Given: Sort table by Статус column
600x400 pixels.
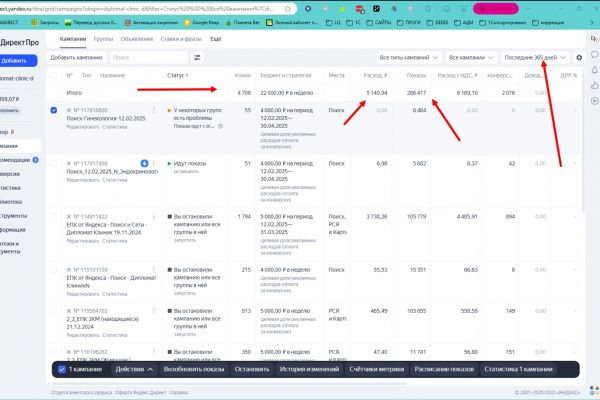Looking at the screenshot, I should 178,75.
